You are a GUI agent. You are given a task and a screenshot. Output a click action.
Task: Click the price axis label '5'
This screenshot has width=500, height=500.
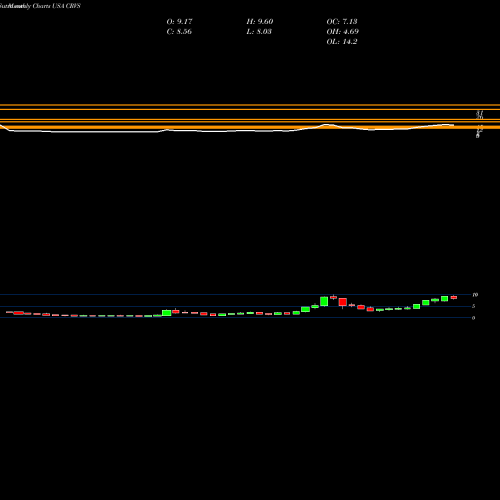474,306
